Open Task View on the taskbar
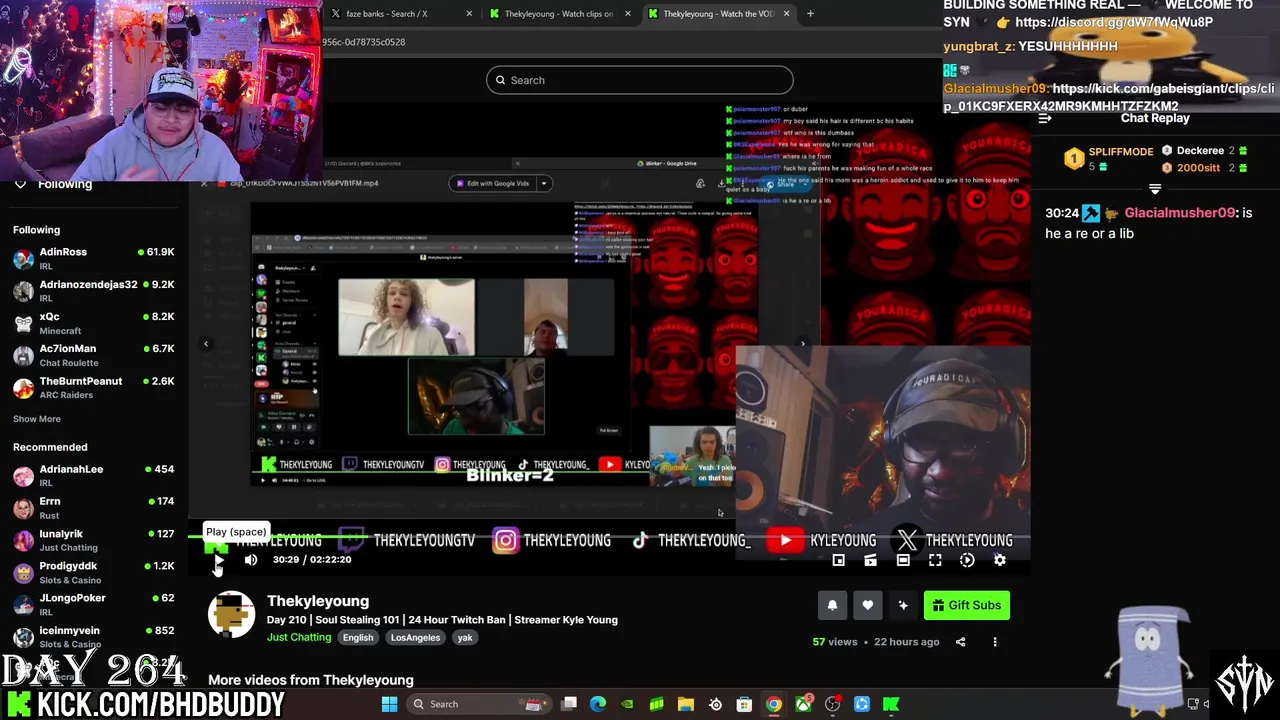 click(x=569, y=704)
